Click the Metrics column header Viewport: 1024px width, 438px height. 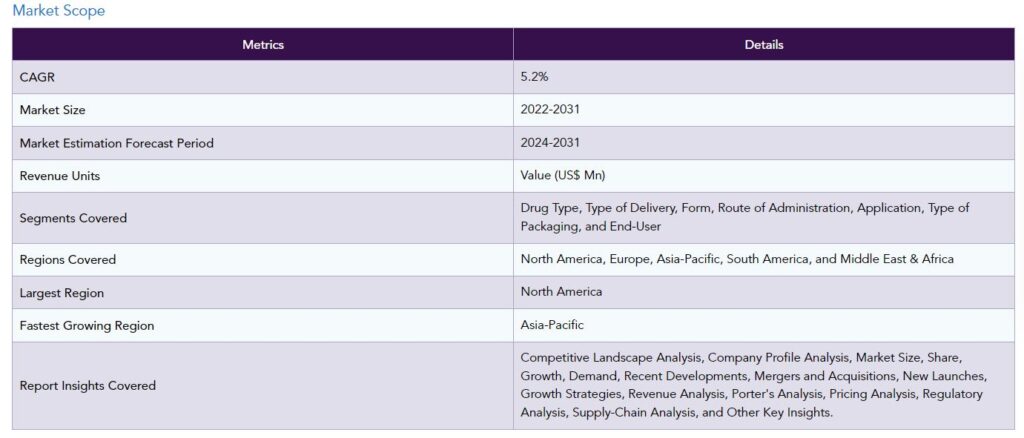tap(263, 45)
